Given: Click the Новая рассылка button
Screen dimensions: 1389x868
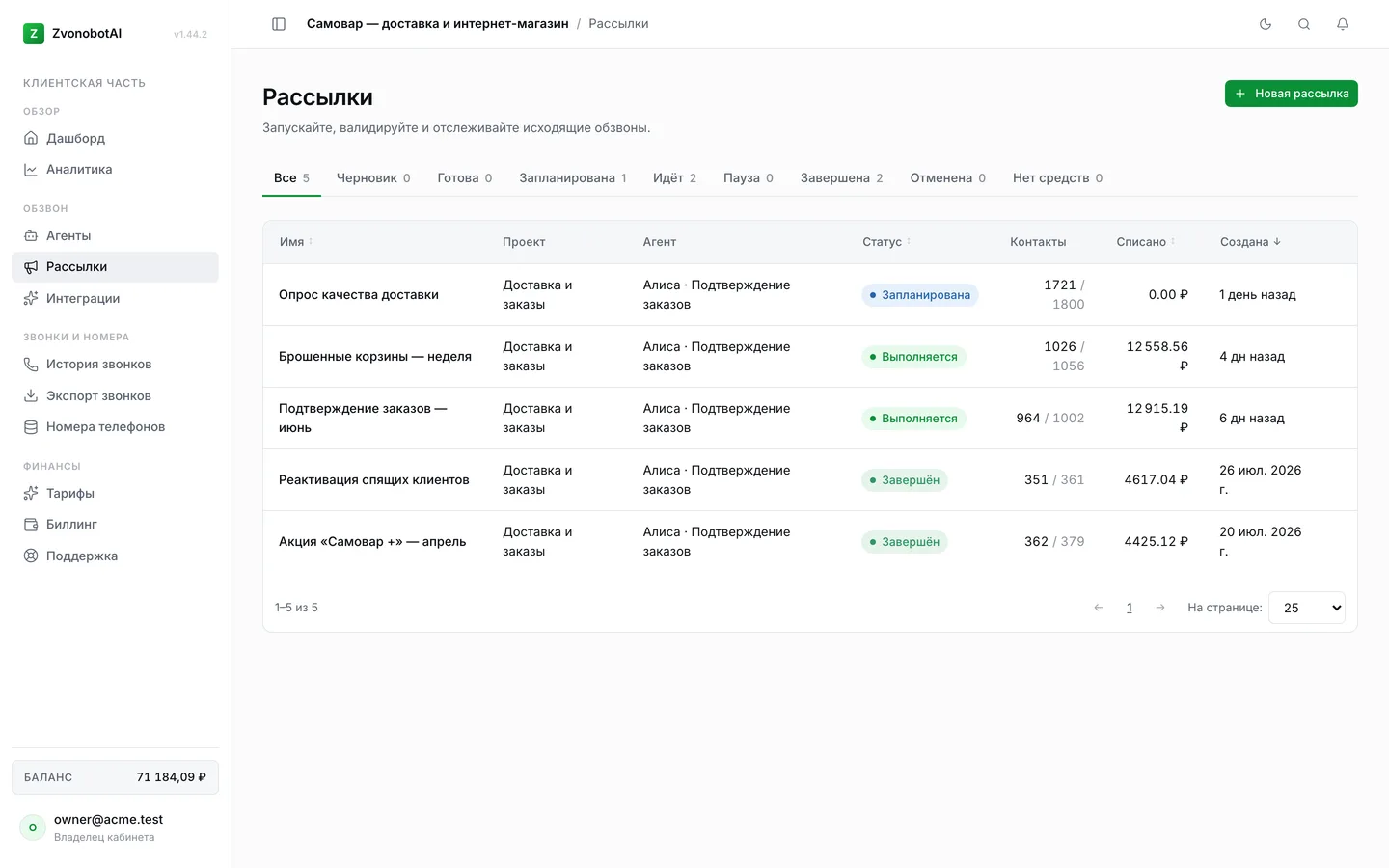Looking at the screenshot, I should [1292, 94].
